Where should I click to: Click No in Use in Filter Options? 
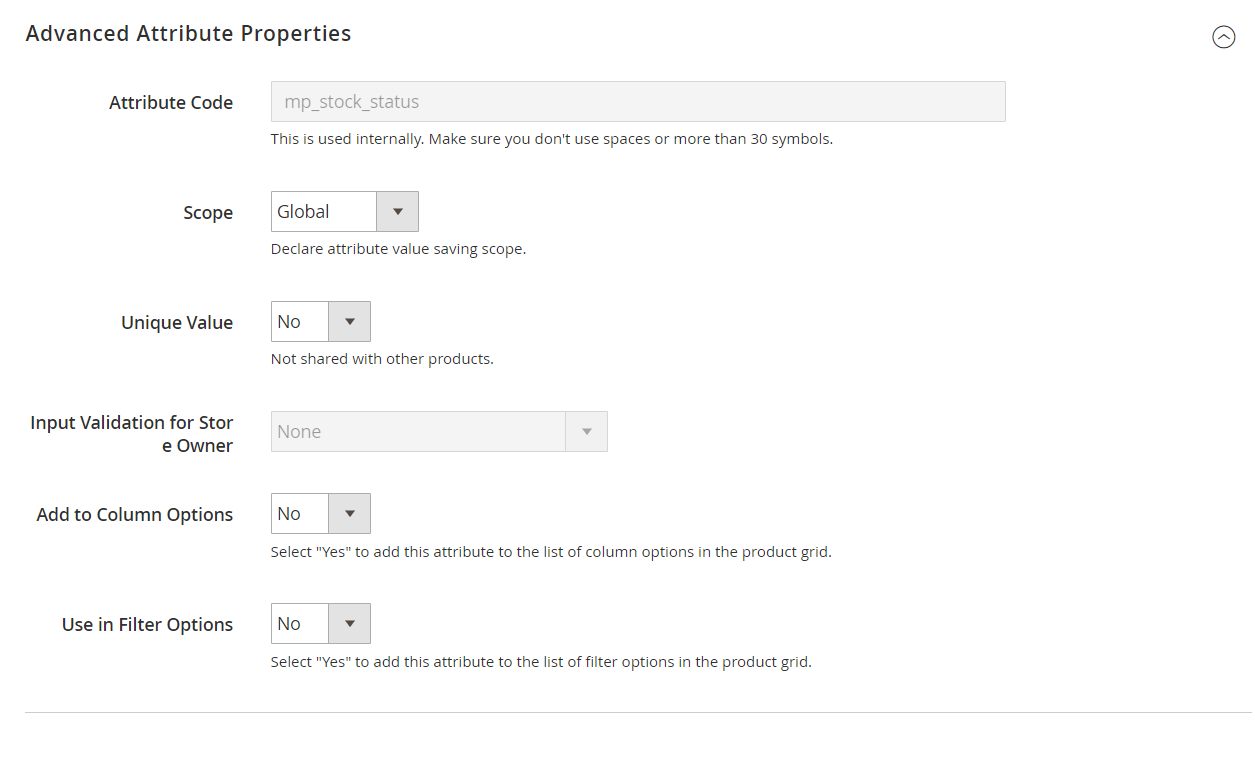[x=300, y=624]
